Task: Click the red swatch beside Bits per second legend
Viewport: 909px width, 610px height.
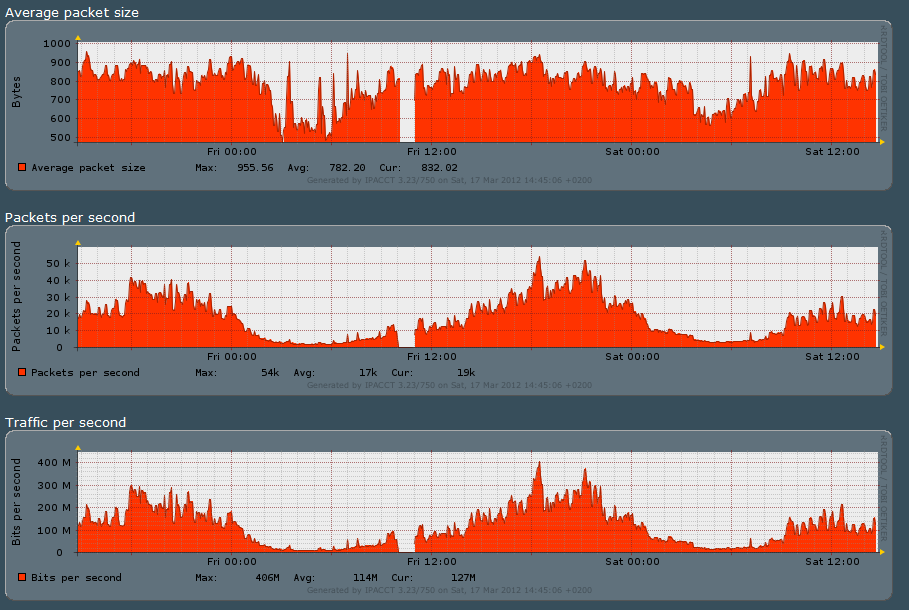Action: [22, 578]
